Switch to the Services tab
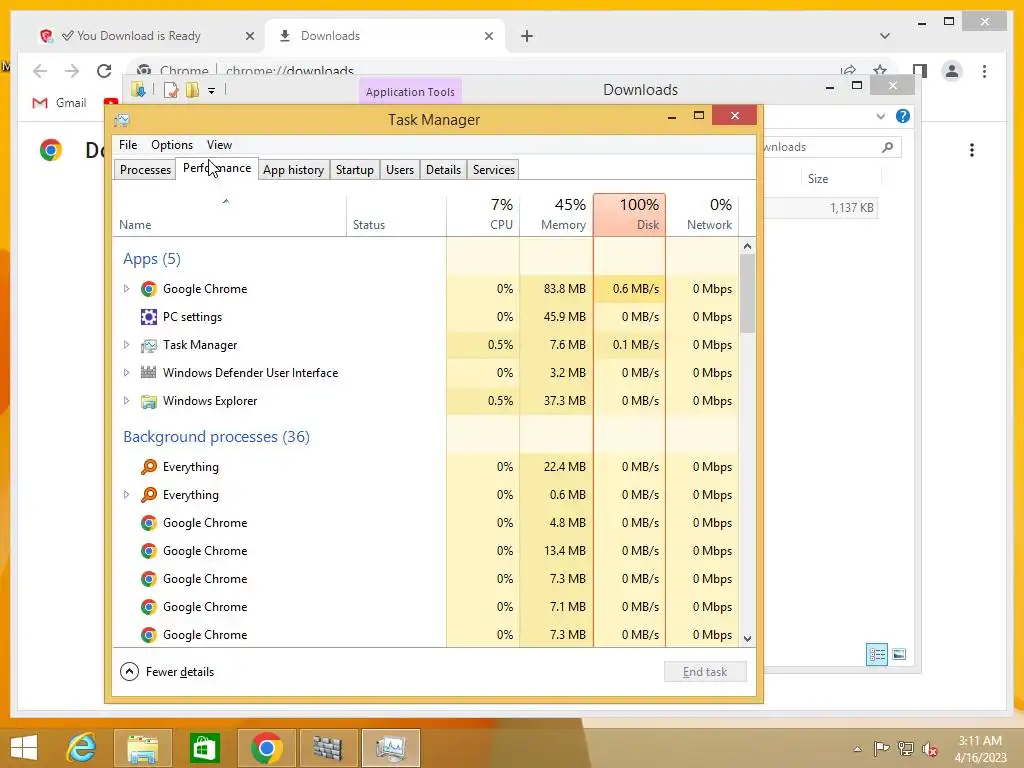Image resolution: width=1024 pixels, height=768 pixels. click(494, 170)
